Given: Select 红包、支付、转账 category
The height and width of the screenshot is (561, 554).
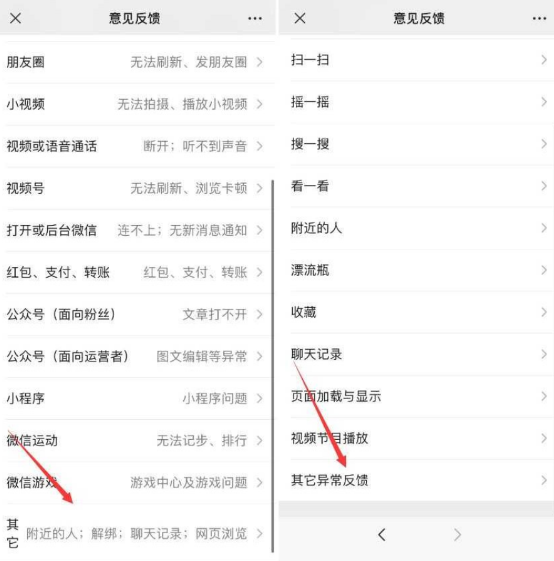Looking at the screenshot, I should pos(138,272).
